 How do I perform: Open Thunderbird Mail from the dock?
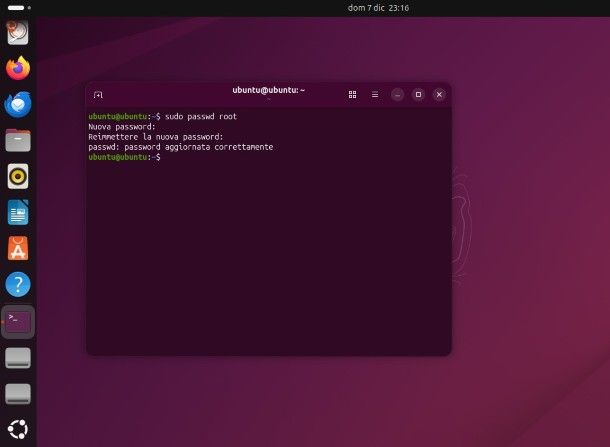click(18, 104)
